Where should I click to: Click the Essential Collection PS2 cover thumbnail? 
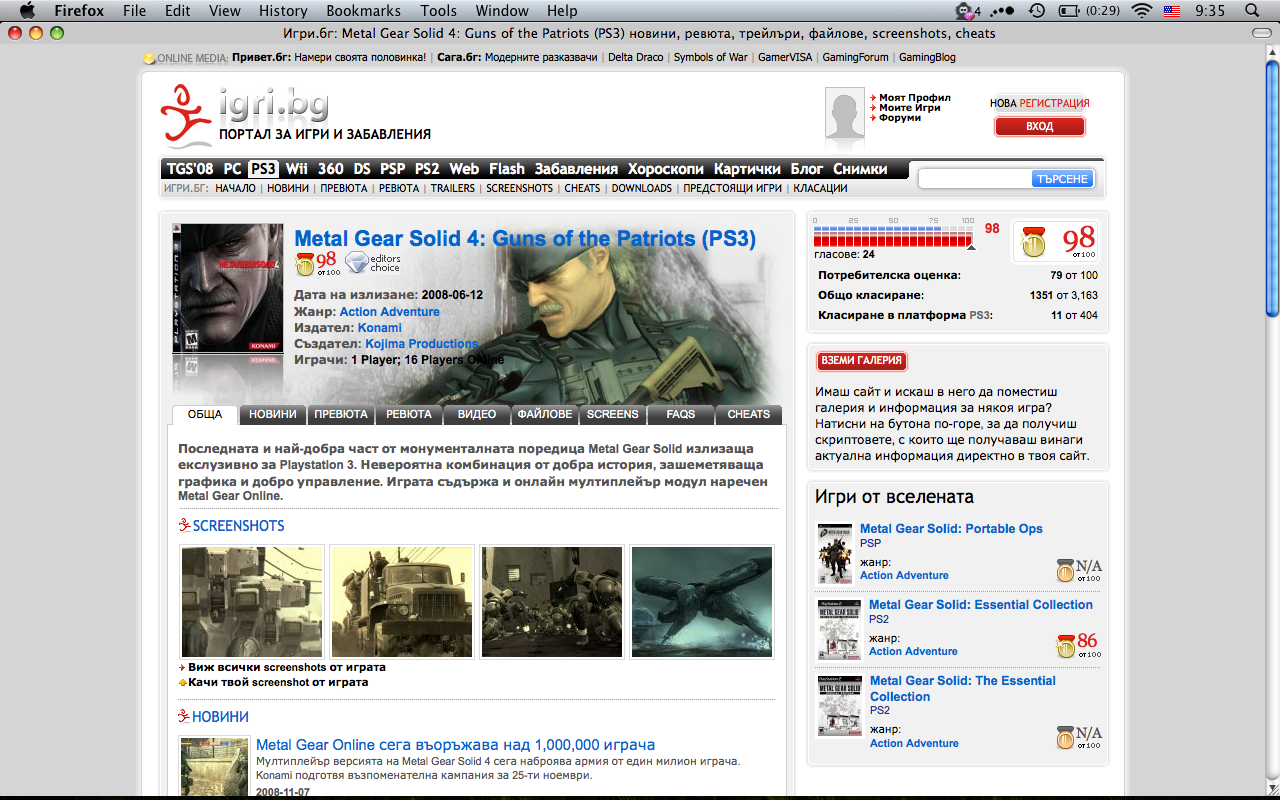tap(839, 630)
